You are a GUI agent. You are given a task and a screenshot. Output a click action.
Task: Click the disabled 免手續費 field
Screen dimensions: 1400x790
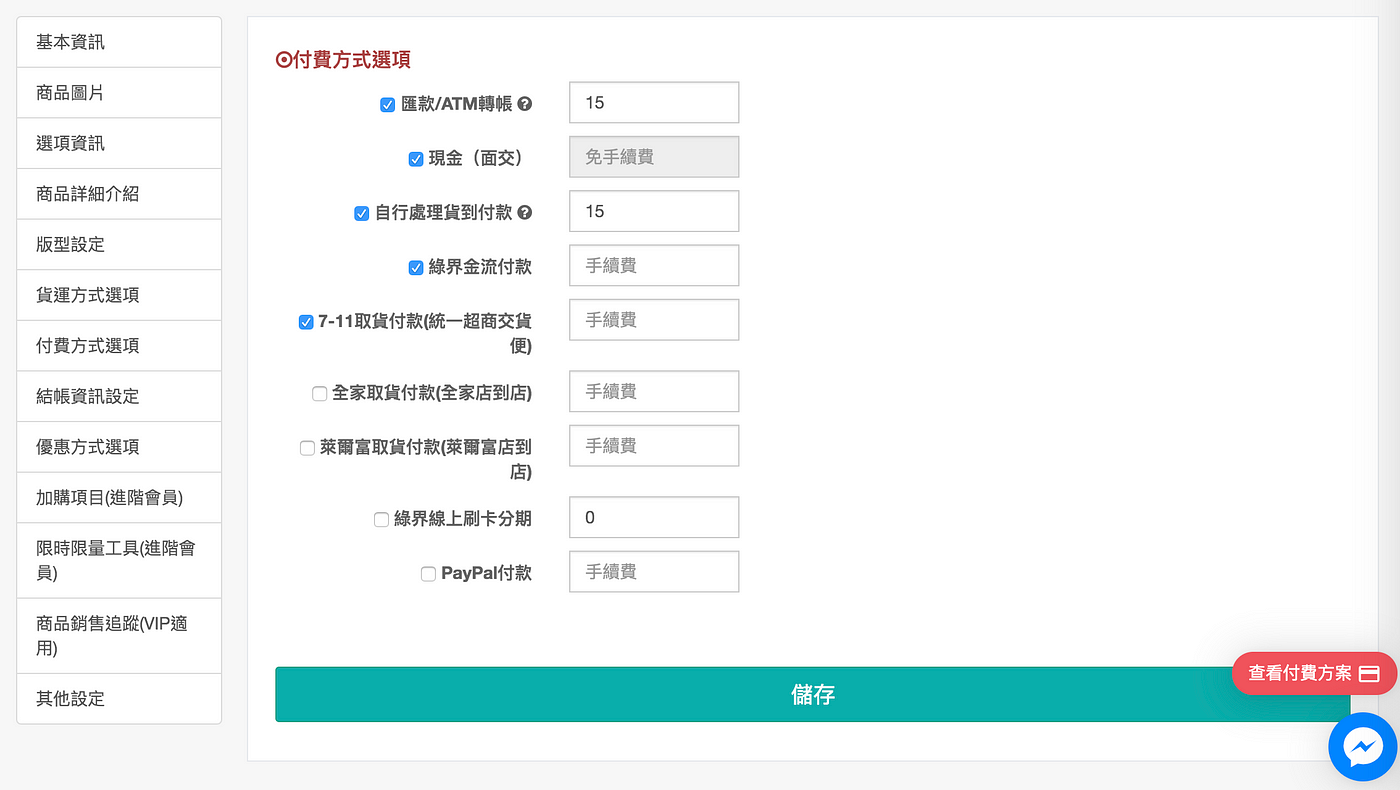654,157
